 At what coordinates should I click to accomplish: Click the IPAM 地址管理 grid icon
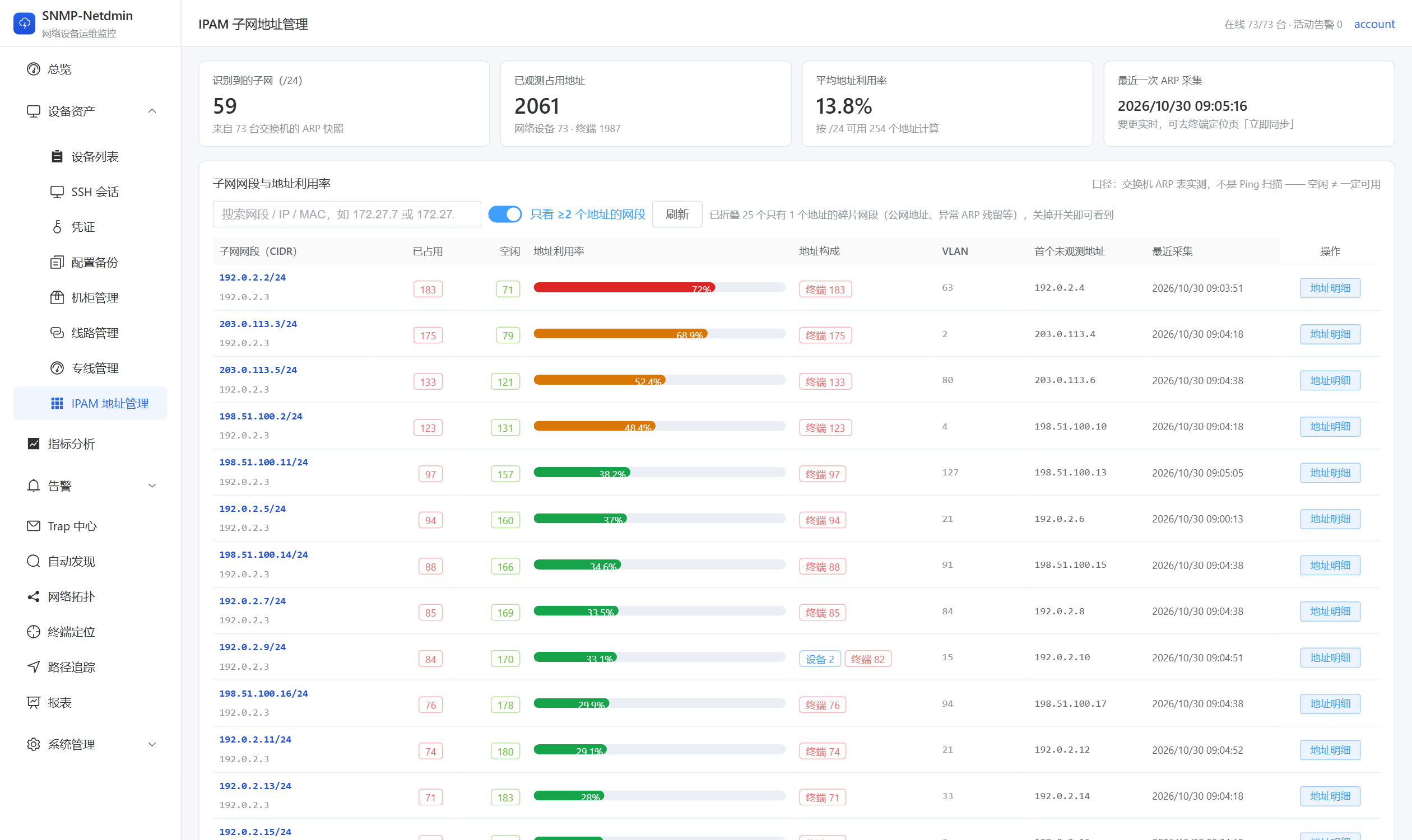57,403
